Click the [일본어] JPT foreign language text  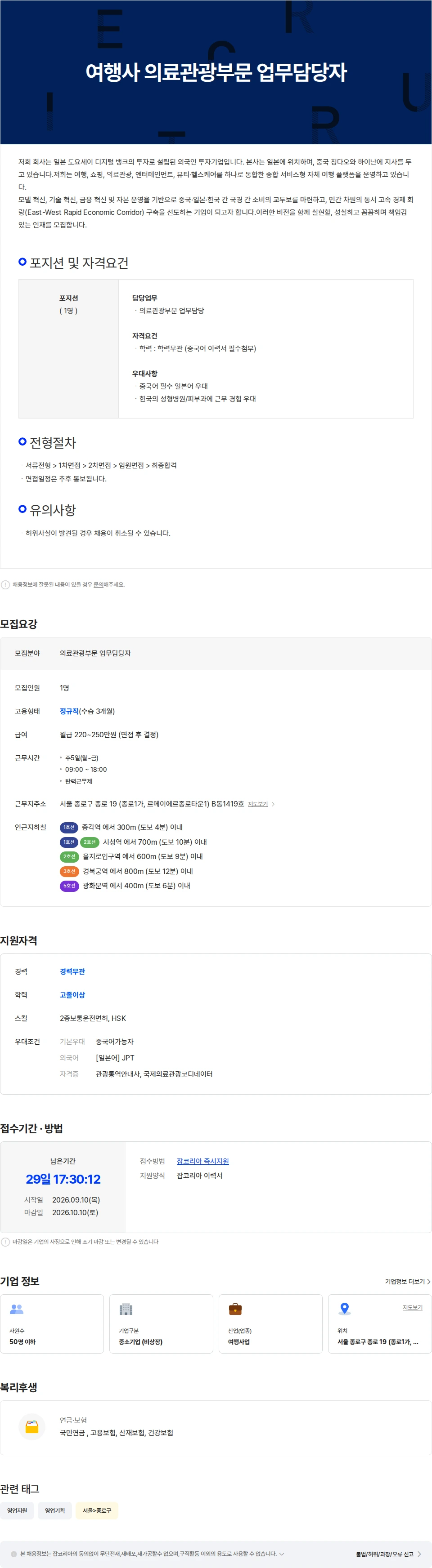click(x=115, y=1058)
